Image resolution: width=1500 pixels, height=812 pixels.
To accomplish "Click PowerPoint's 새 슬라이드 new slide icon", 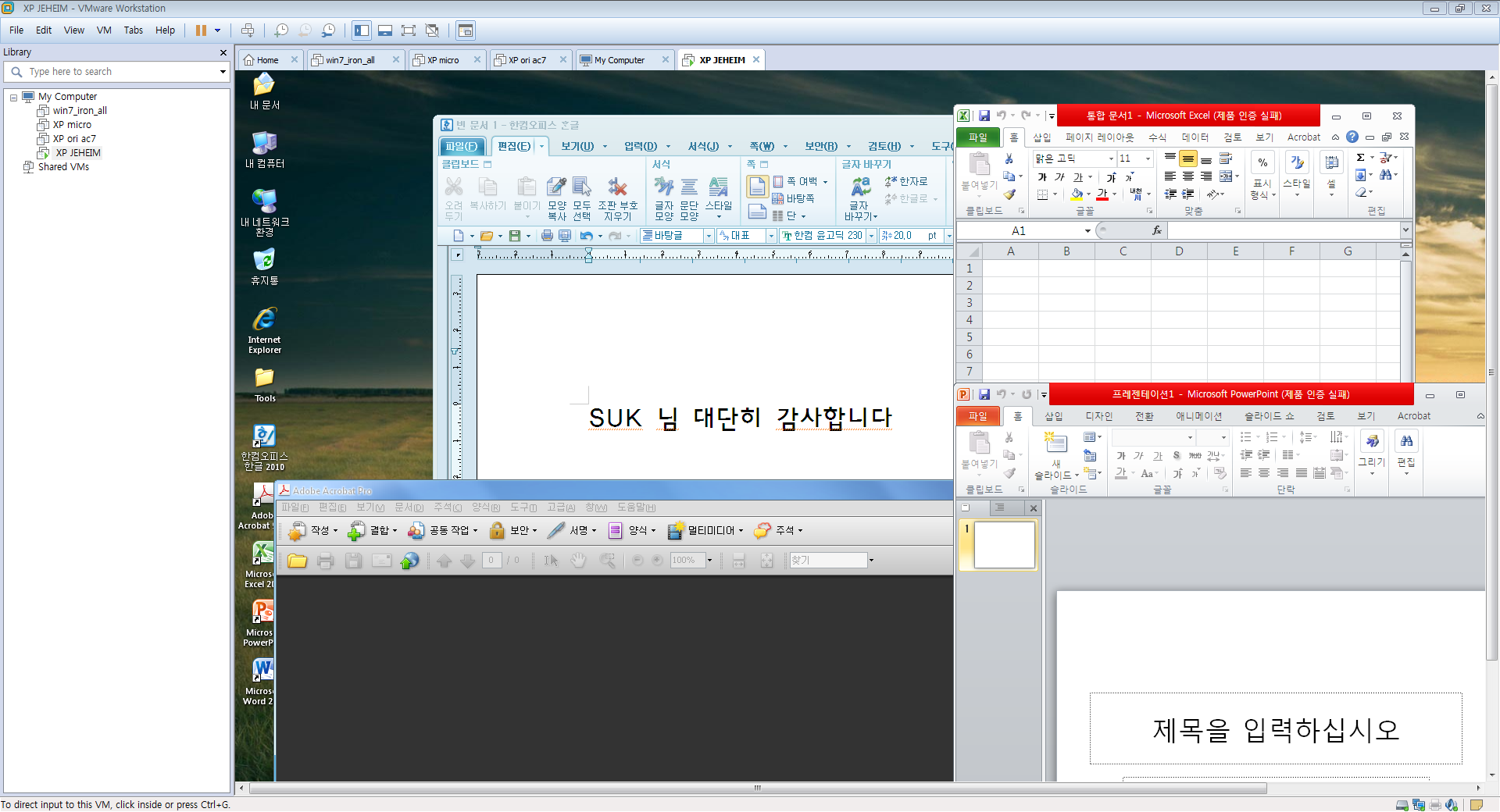I will [x=1056, y=442].
